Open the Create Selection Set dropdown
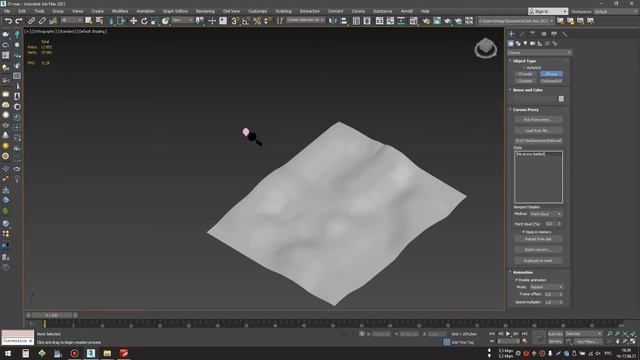 tap(306, 20)
